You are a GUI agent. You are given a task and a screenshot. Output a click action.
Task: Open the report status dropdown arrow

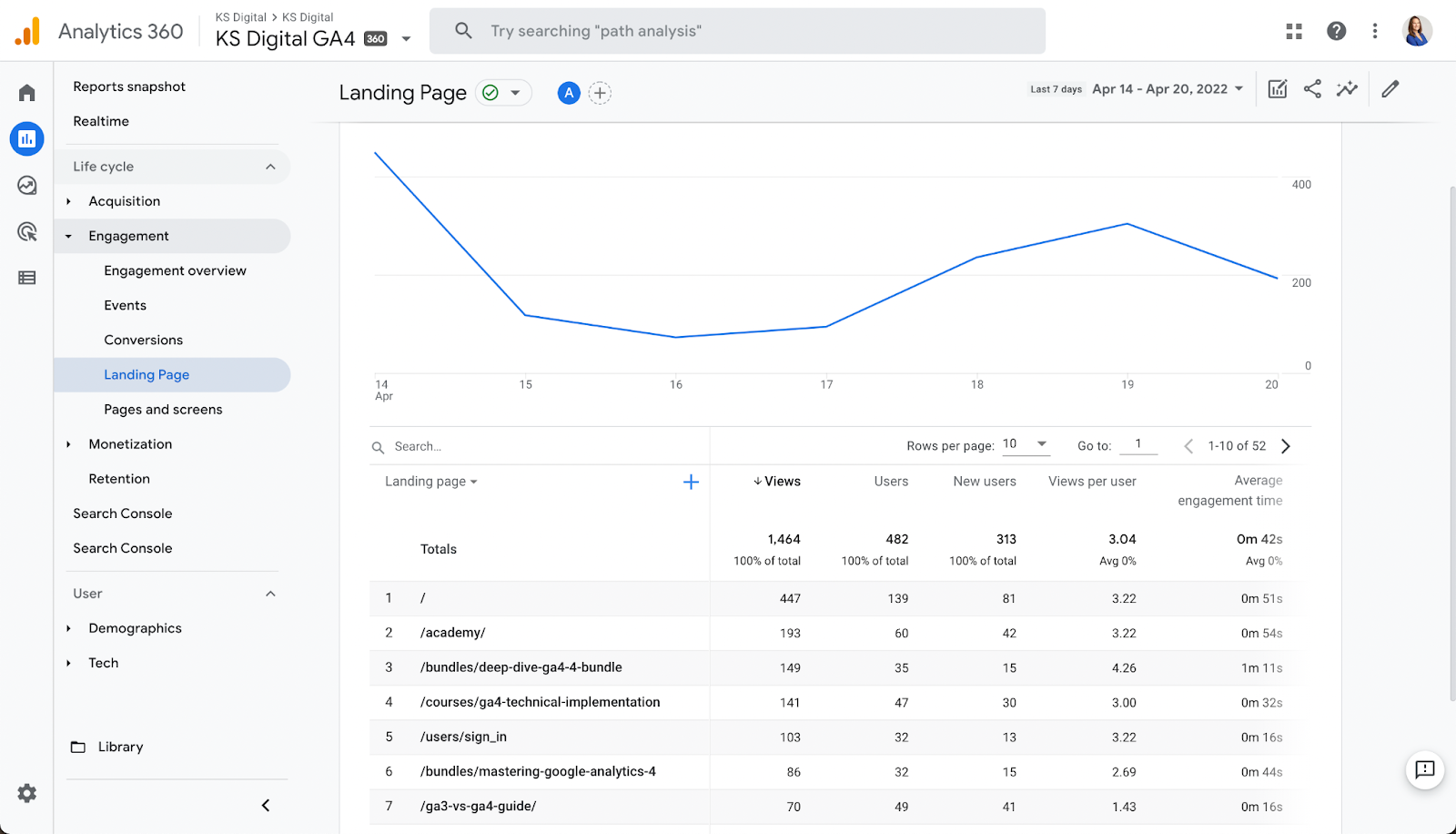tap(516, 93)
